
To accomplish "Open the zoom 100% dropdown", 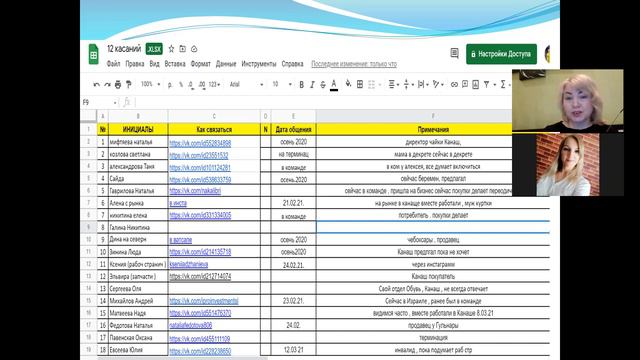I will point(150,84).
